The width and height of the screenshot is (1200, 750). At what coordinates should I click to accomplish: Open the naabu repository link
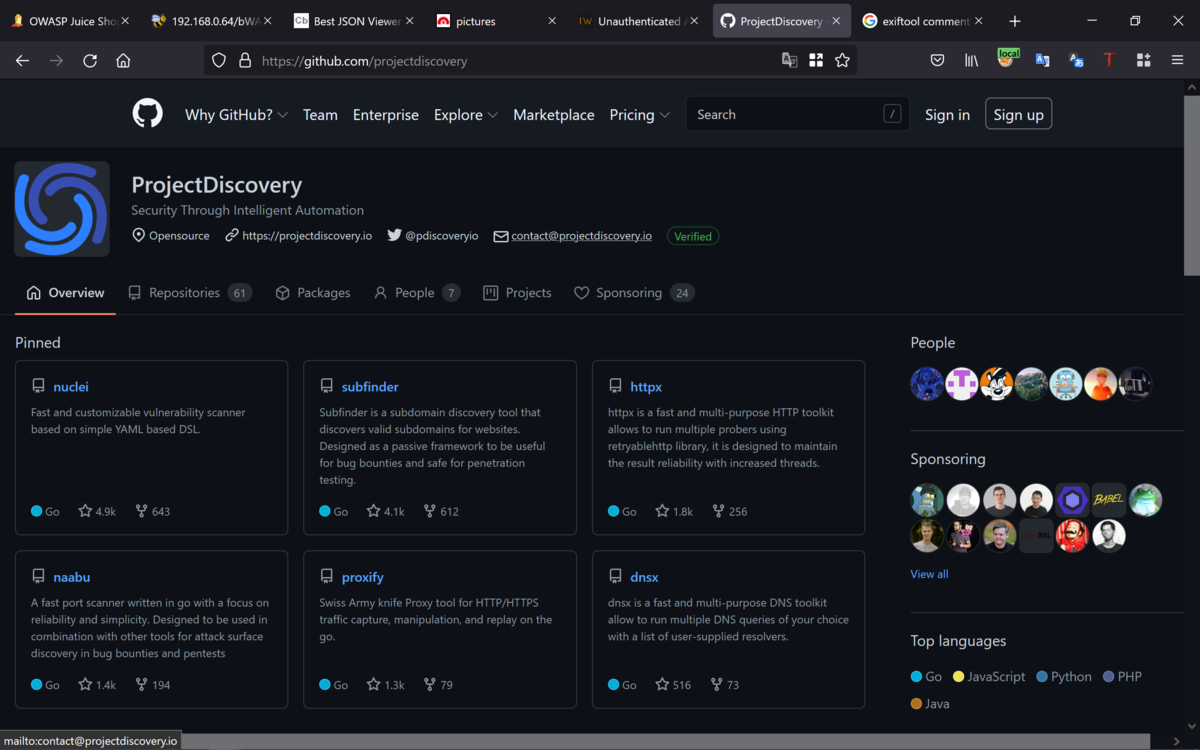pos(72,577)
